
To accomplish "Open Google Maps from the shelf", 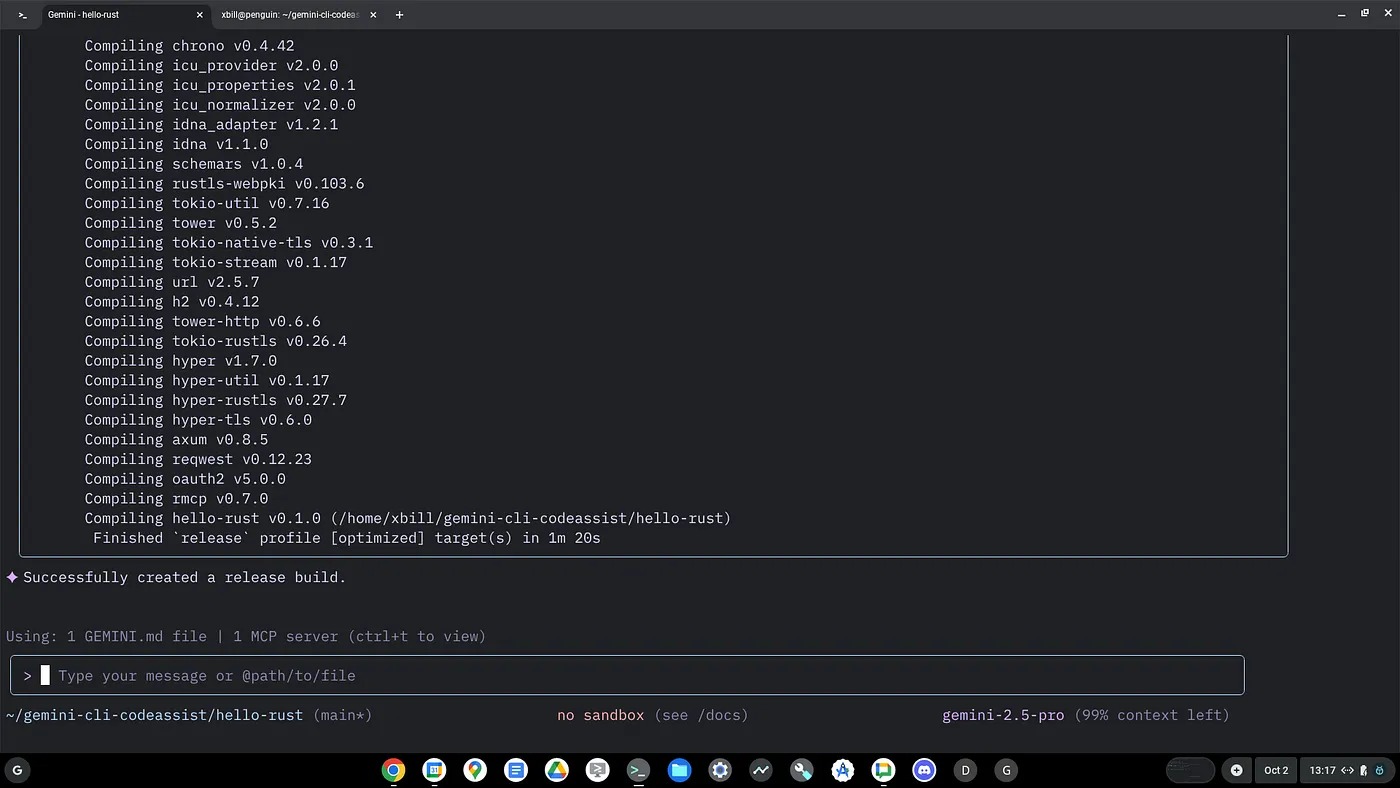I will point(475,770).
